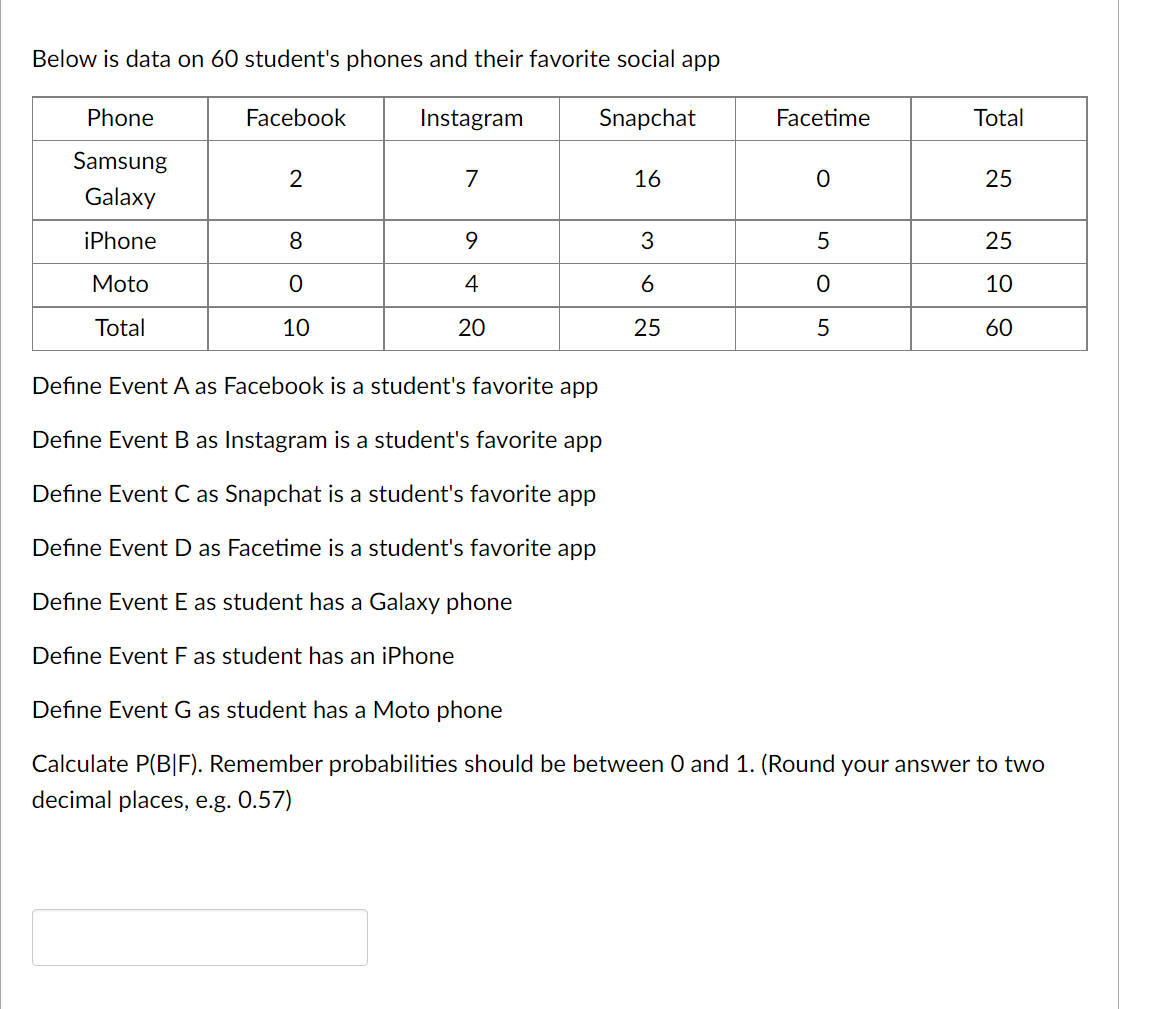
Task: Select the Event A definition text
Action: 315,386
